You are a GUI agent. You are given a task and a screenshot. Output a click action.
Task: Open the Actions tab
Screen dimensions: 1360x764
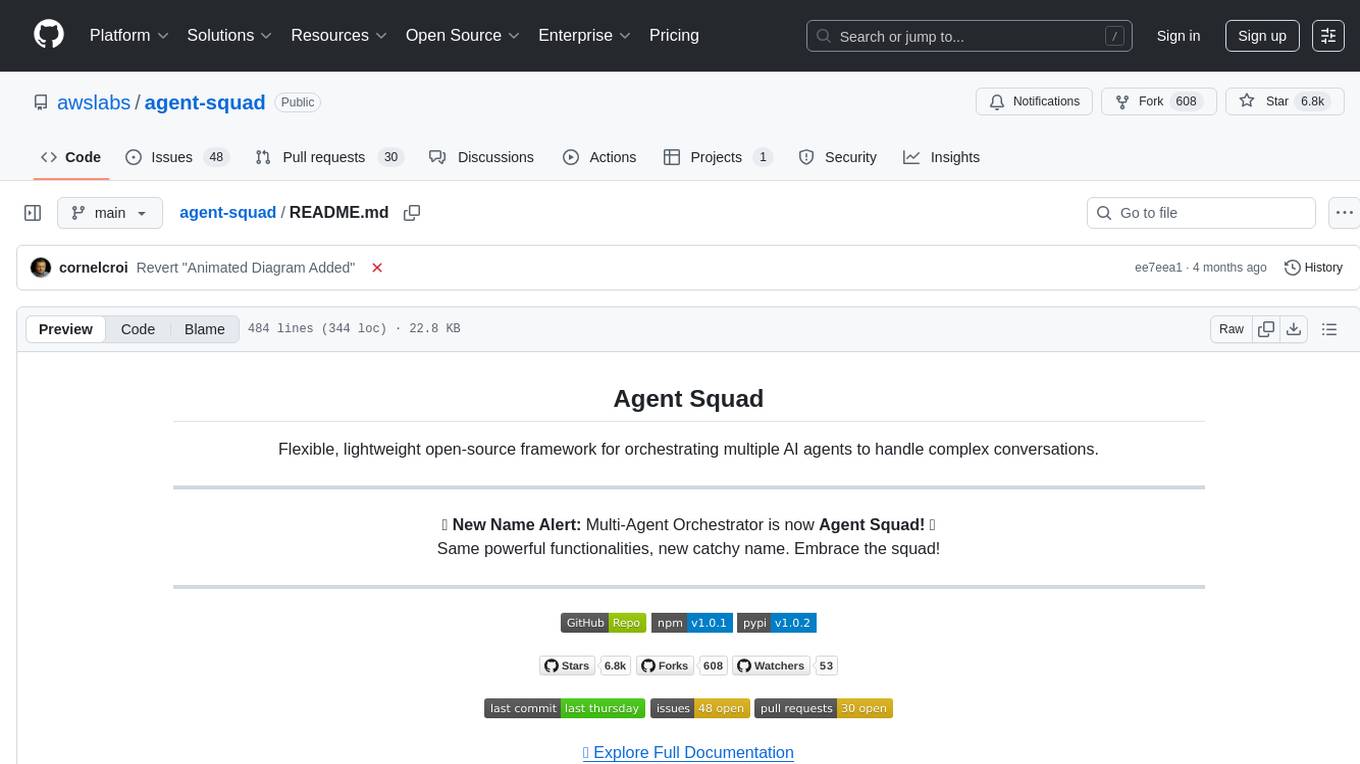click(599, 157)
